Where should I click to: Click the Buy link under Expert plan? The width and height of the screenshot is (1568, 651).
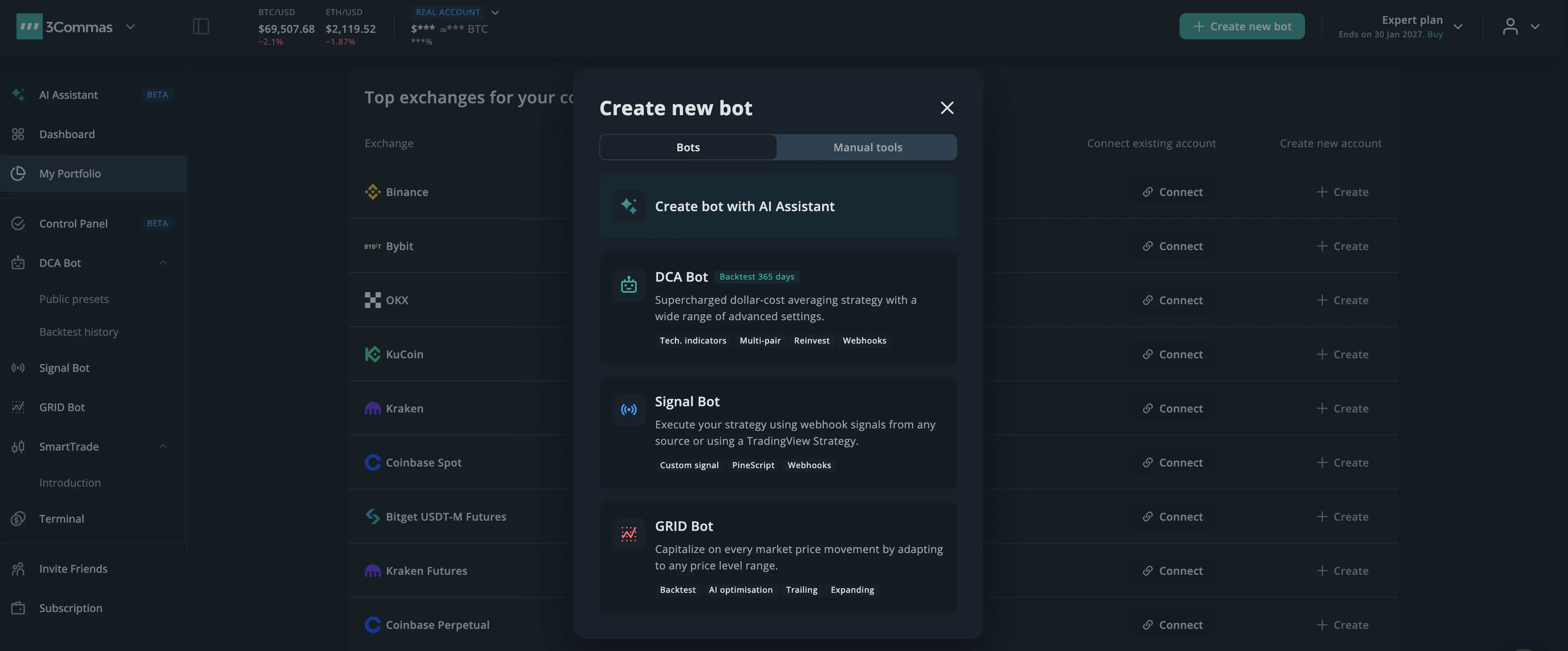pos(1435,35)
